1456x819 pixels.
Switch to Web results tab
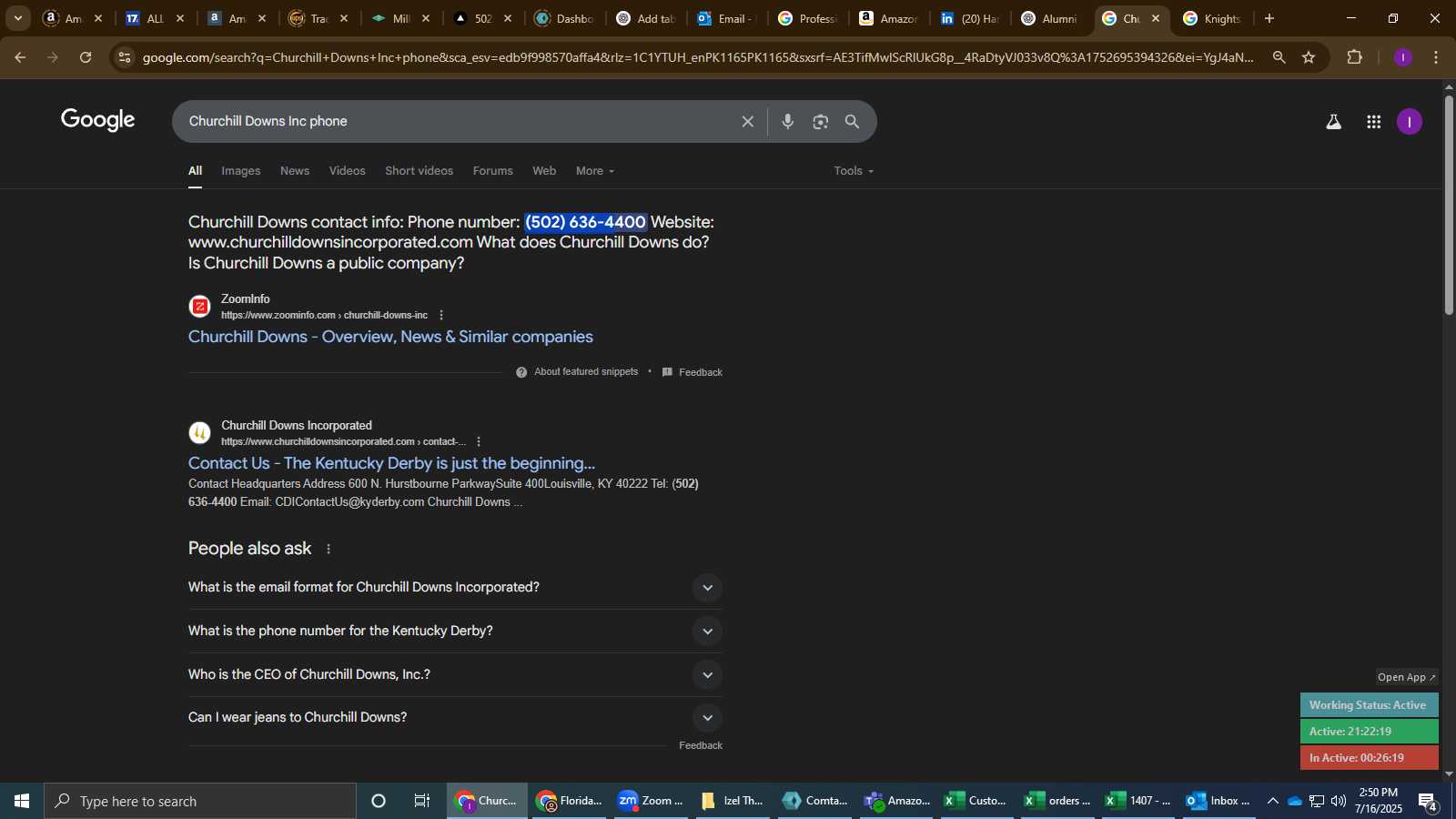point(544,171)
